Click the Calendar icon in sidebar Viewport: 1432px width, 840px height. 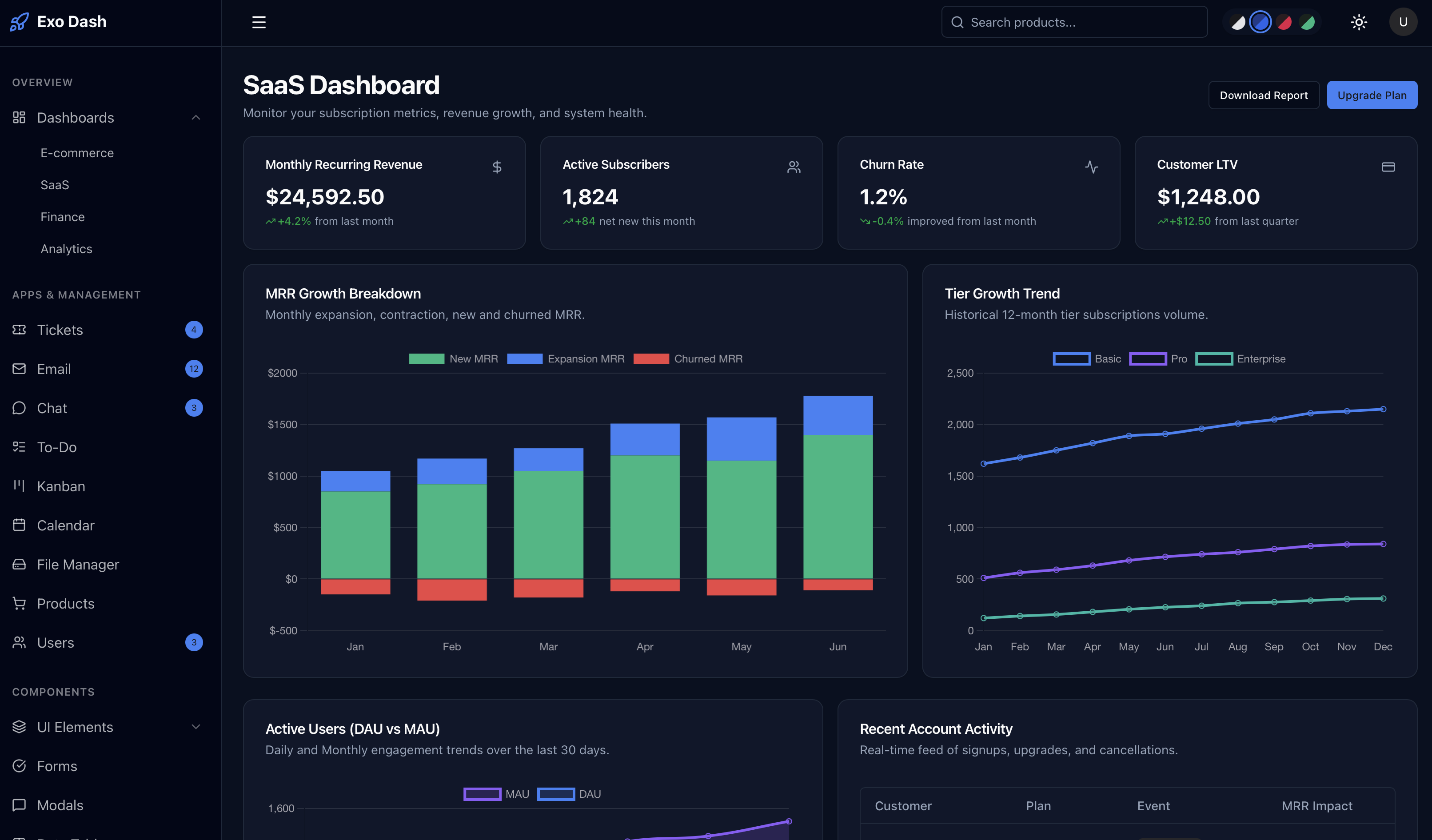coord(19,525)
